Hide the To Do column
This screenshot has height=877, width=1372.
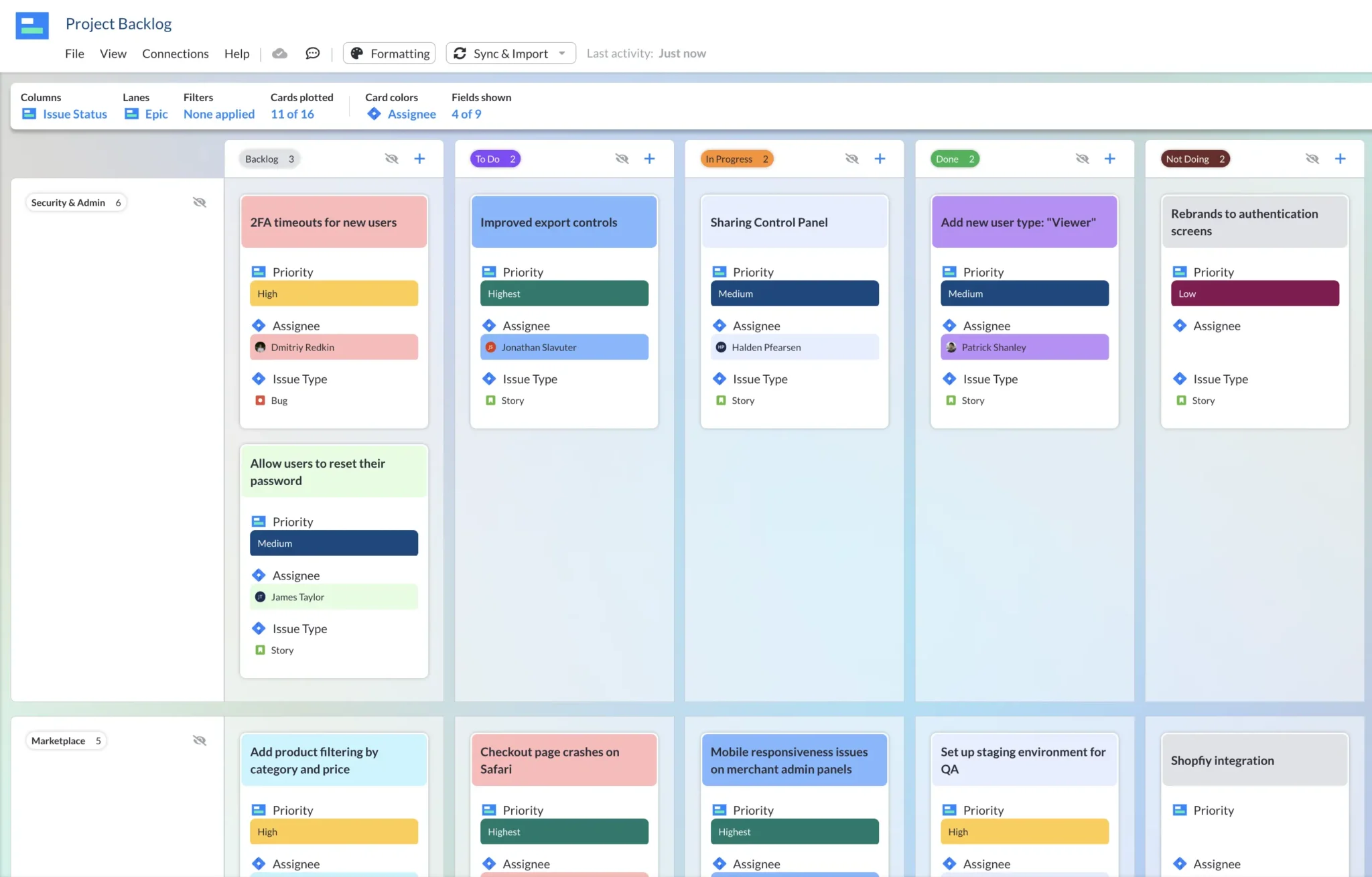tap(622, 159)
